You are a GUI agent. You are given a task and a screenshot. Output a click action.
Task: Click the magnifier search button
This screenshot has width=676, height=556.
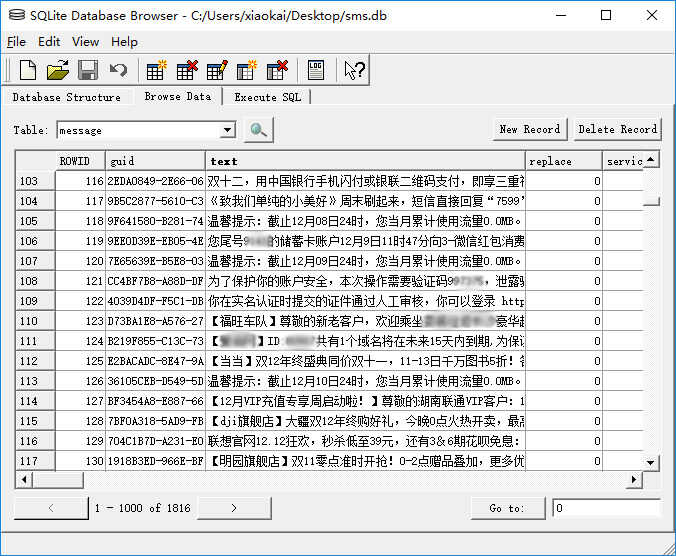click(259, 130)
